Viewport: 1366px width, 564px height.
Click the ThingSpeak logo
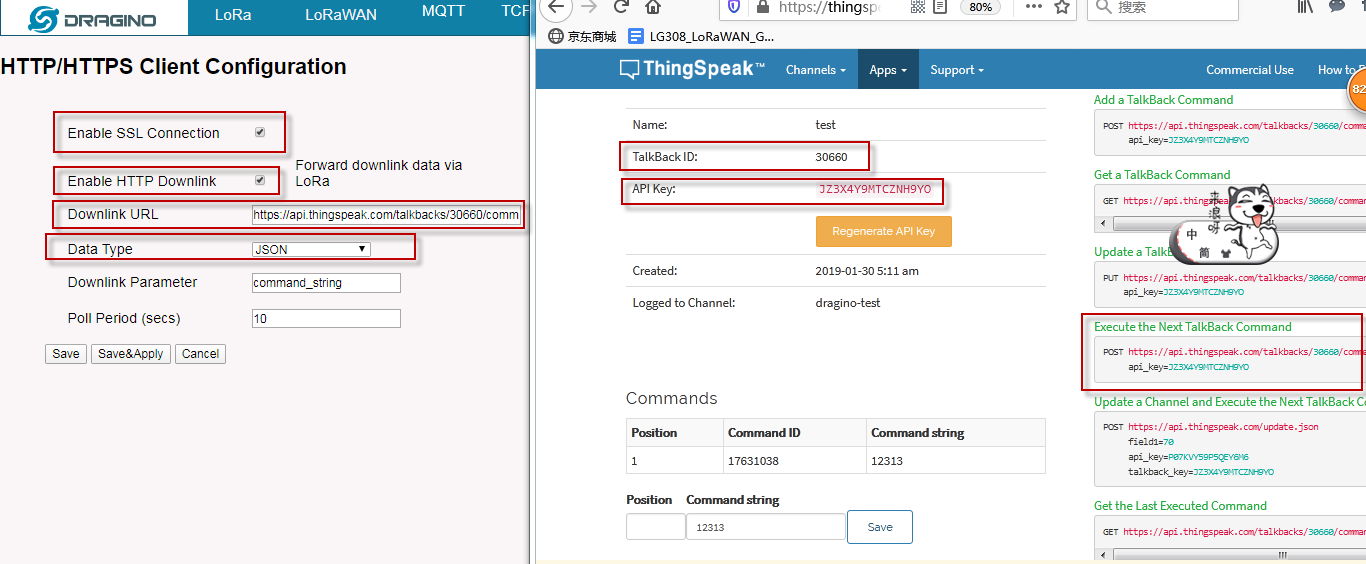click(691, 69)
